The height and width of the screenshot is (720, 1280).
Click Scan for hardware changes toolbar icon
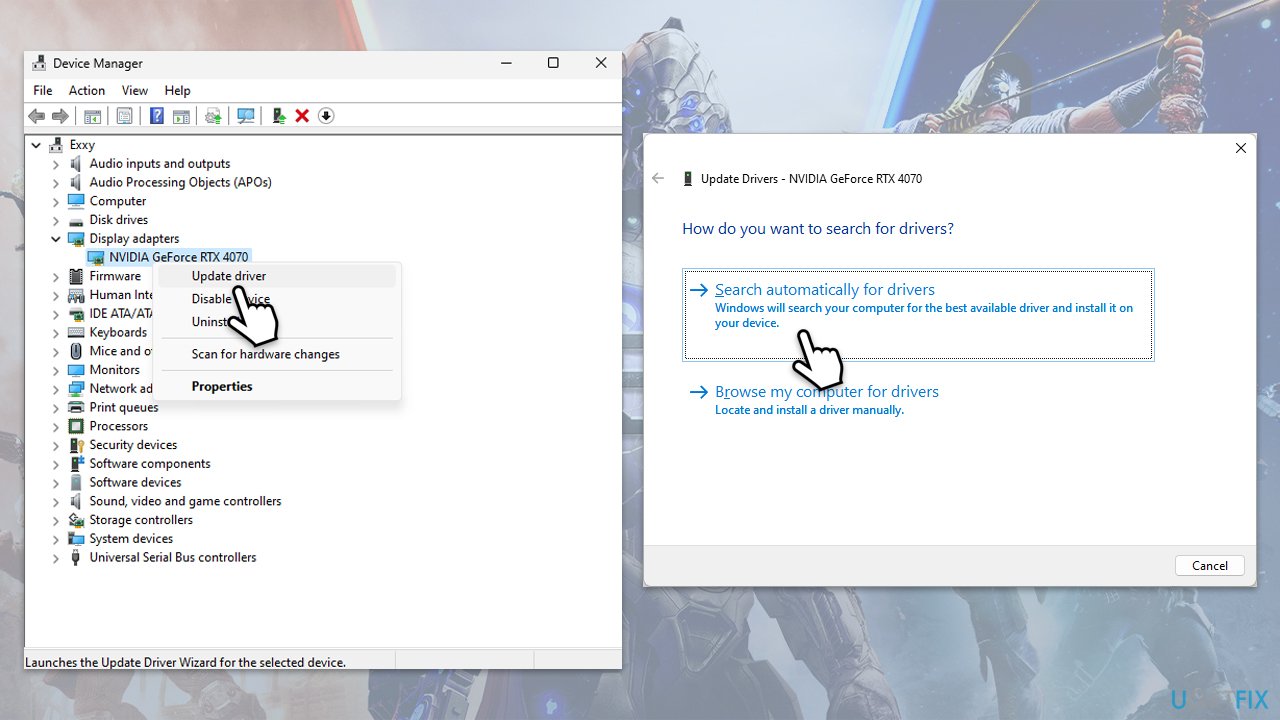pyautogui.click(x=246, y=116)
